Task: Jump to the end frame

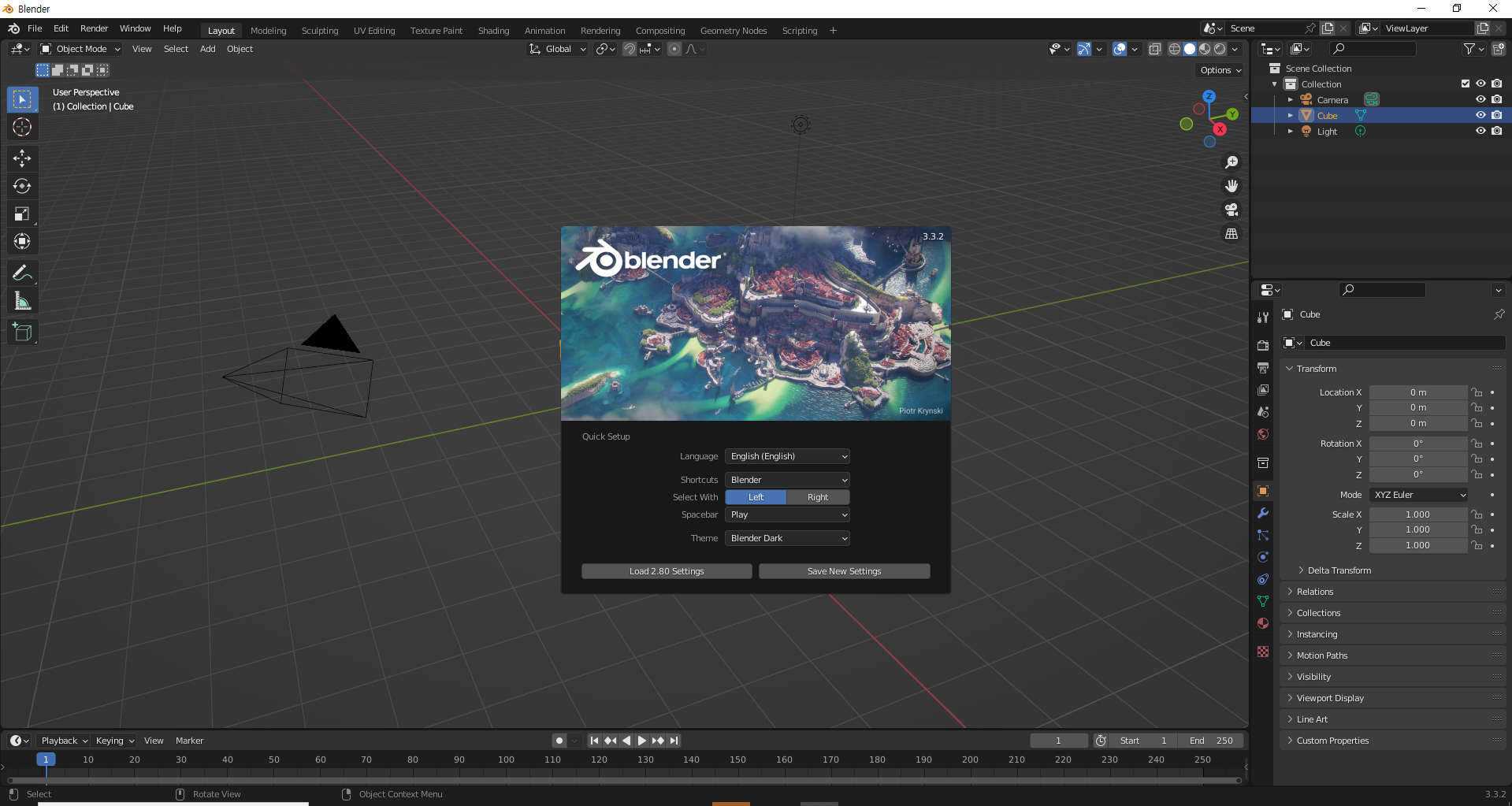Action: [x=674, y=741]
